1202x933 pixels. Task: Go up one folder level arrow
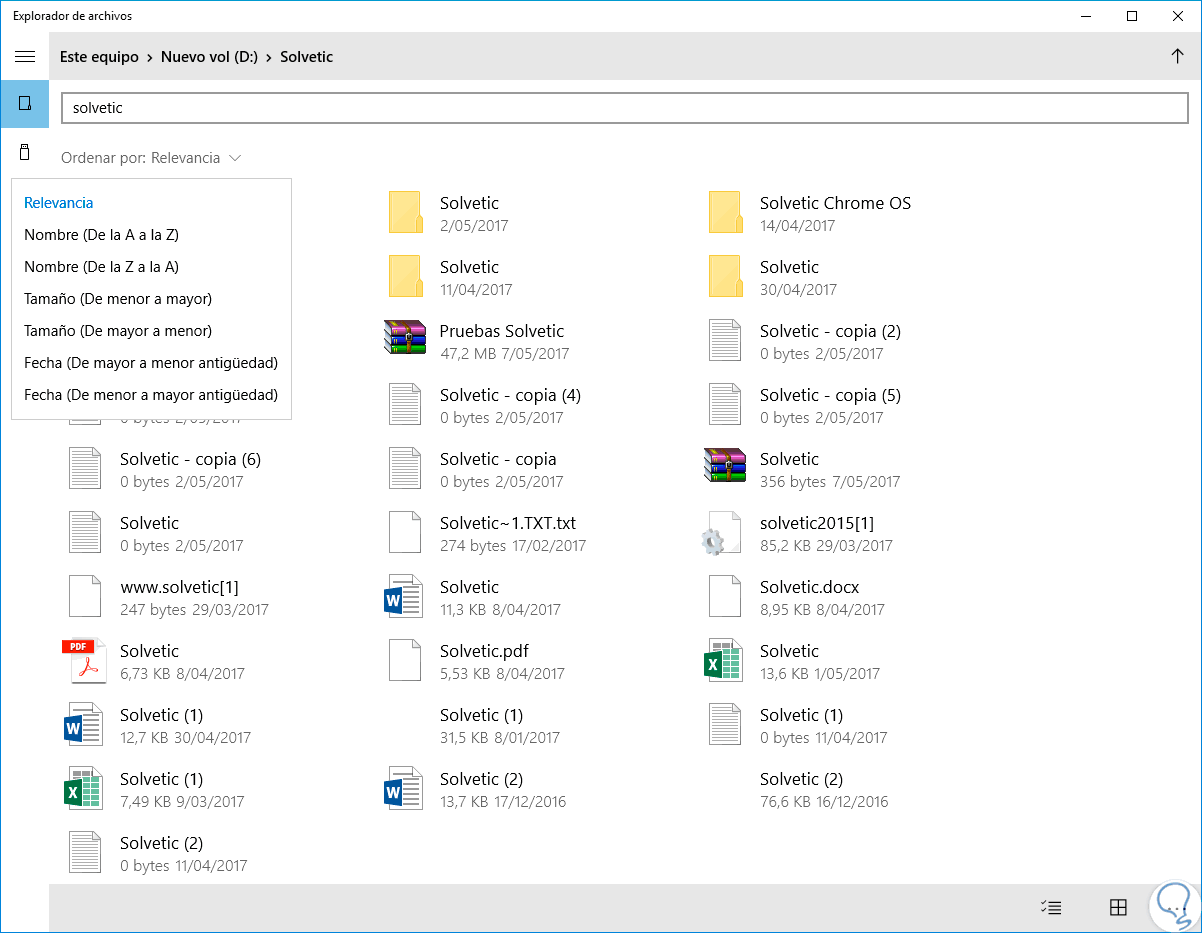click(x=1177, y=56)
